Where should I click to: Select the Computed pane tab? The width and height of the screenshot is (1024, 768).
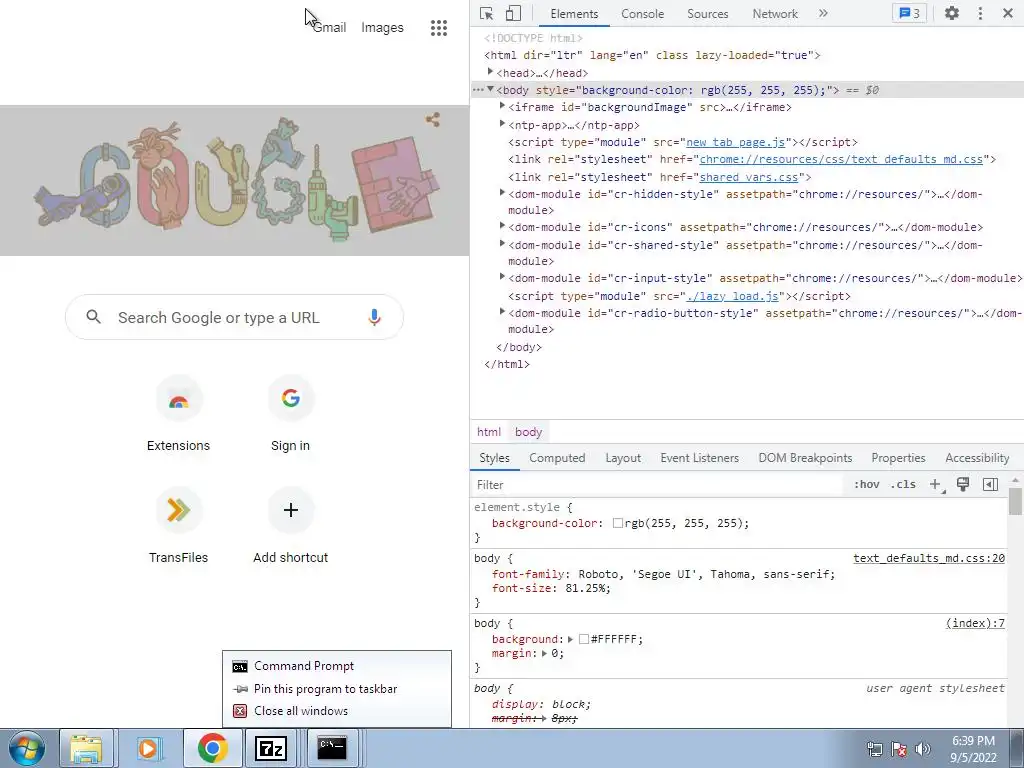click(557, 458)
